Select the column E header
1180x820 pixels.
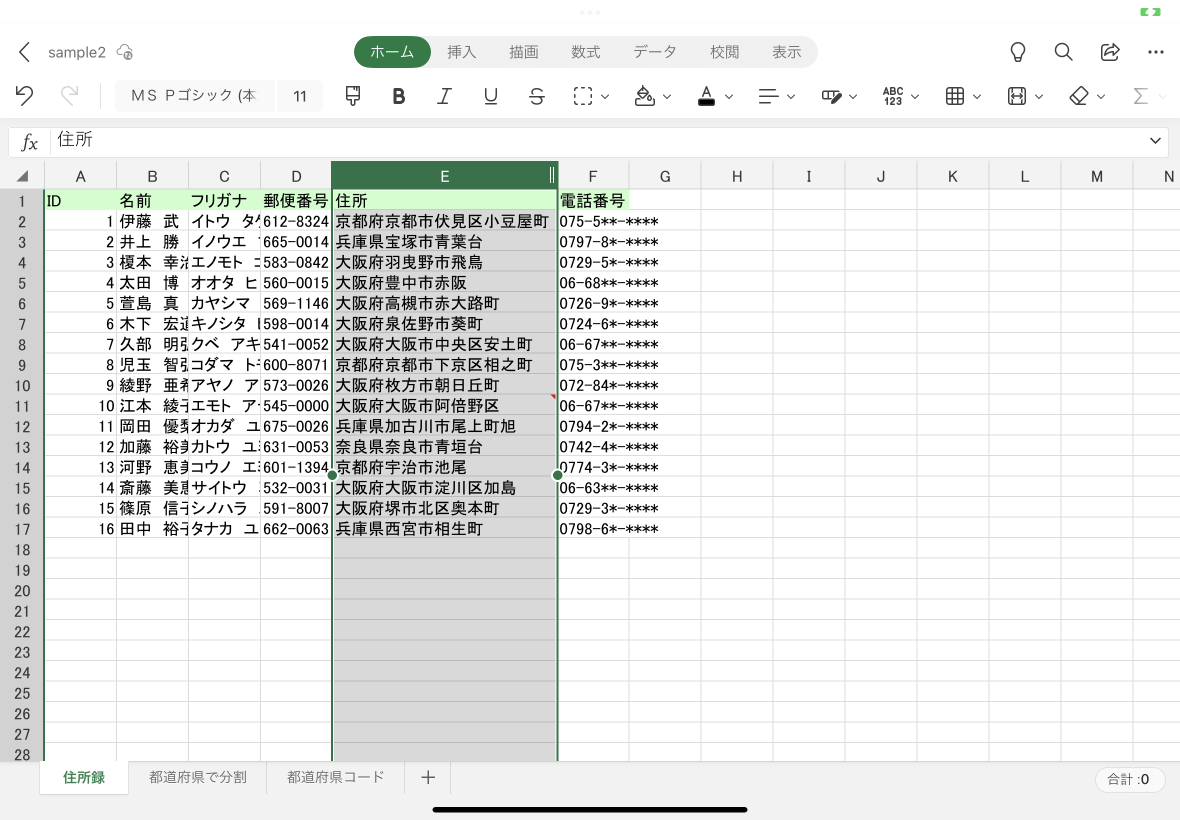point(445,176)
